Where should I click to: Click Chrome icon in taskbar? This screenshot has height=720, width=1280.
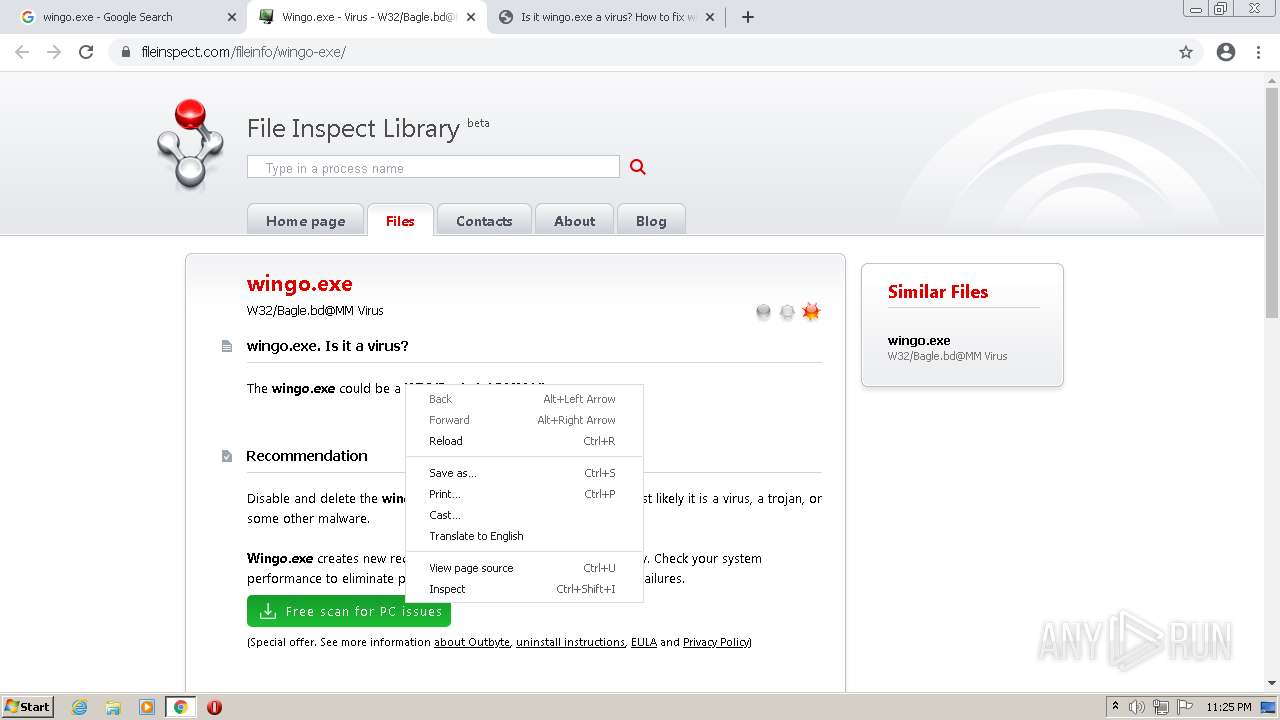[x=180, y=707]
